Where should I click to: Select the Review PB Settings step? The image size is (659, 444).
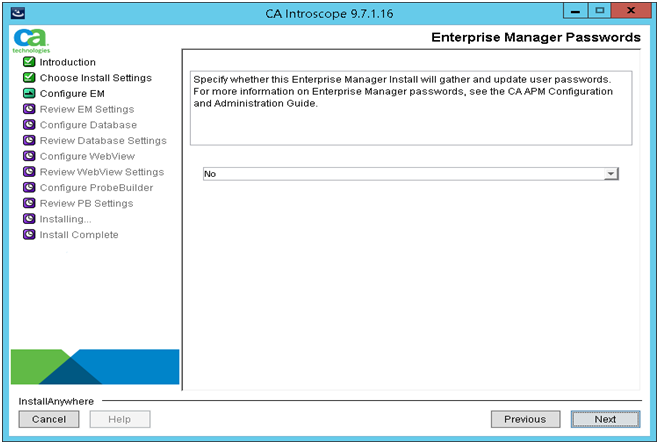(86, 203)
